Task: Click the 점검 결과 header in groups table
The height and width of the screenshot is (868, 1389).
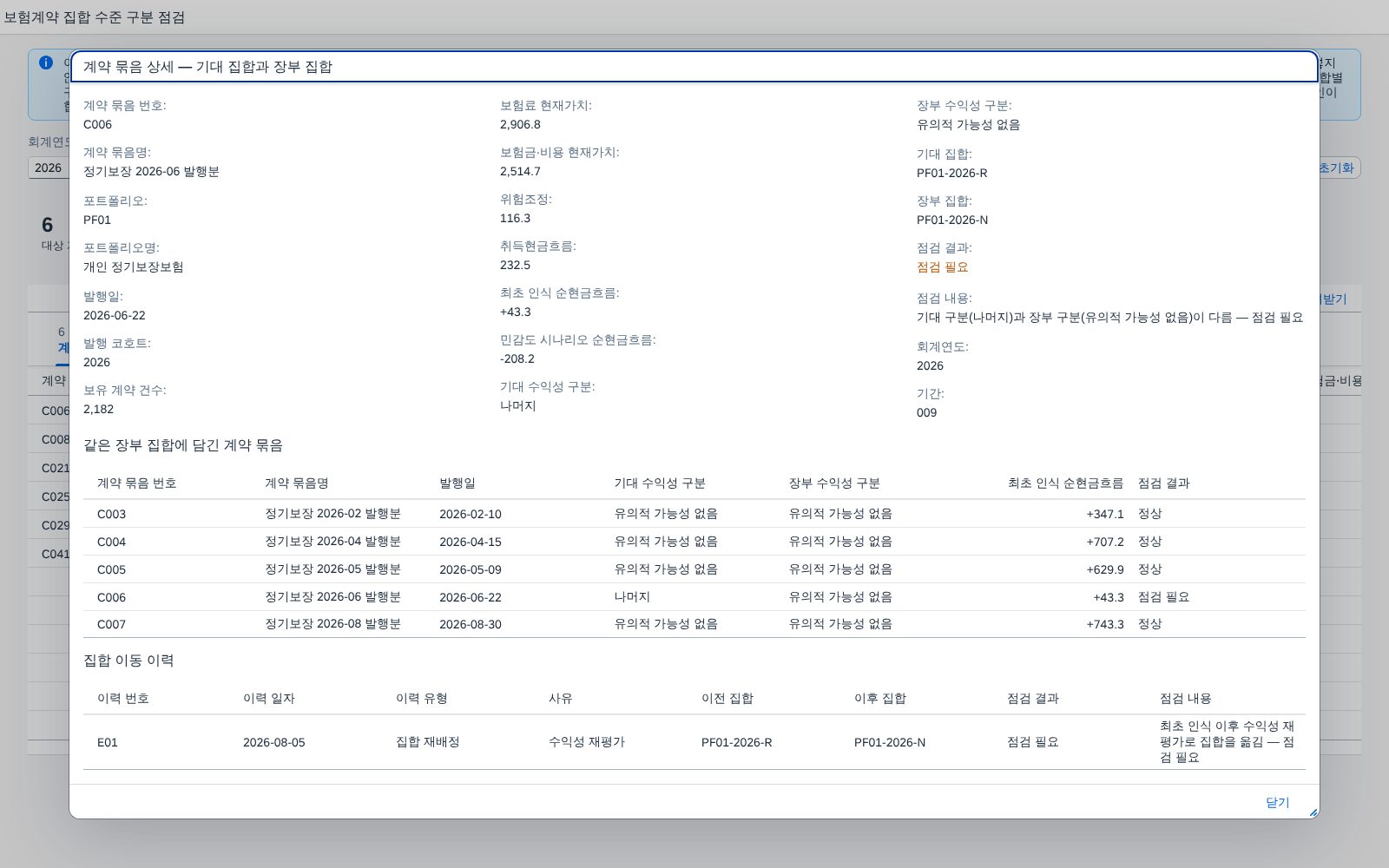Action: (1164, 483)
